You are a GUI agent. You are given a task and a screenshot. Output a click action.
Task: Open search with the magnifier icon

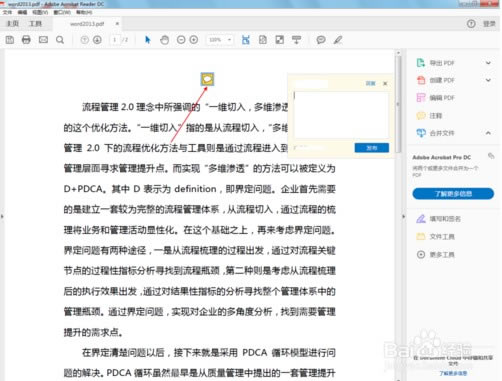[x=60, y=40]
